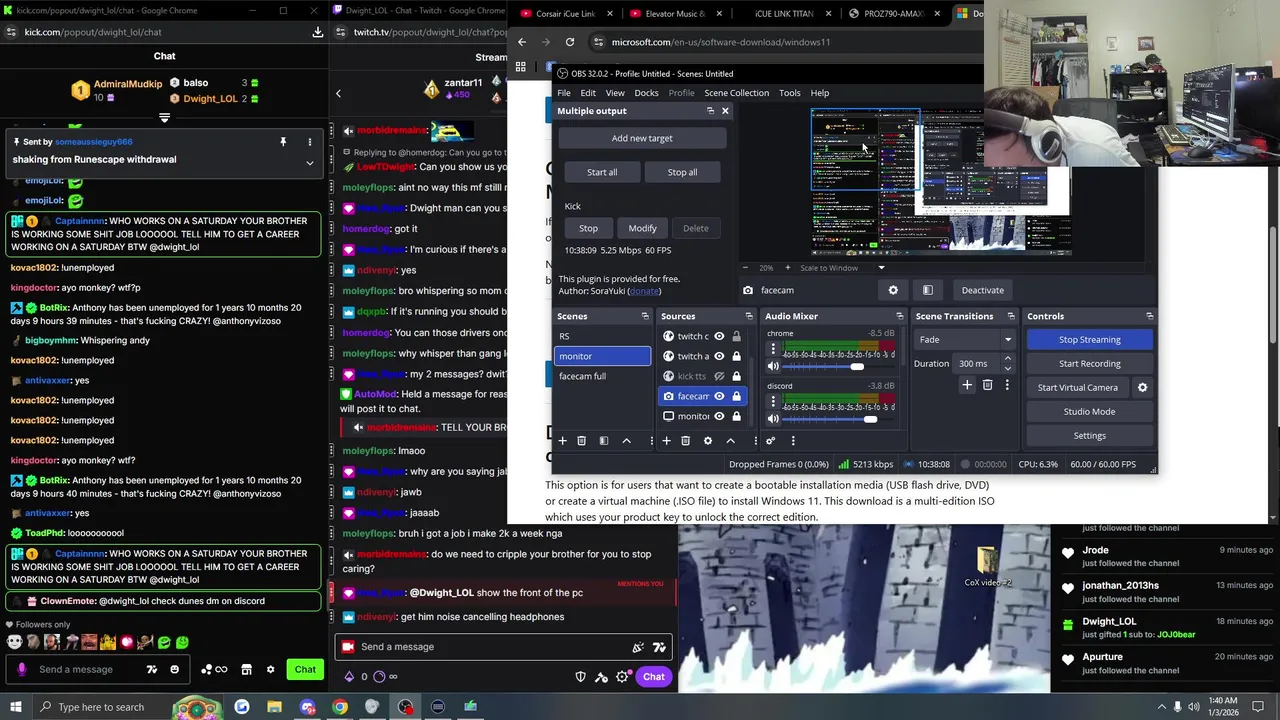Add a new scene transition
The width and height of the screenshot is (1280, 720).
(x=967, y=385)
